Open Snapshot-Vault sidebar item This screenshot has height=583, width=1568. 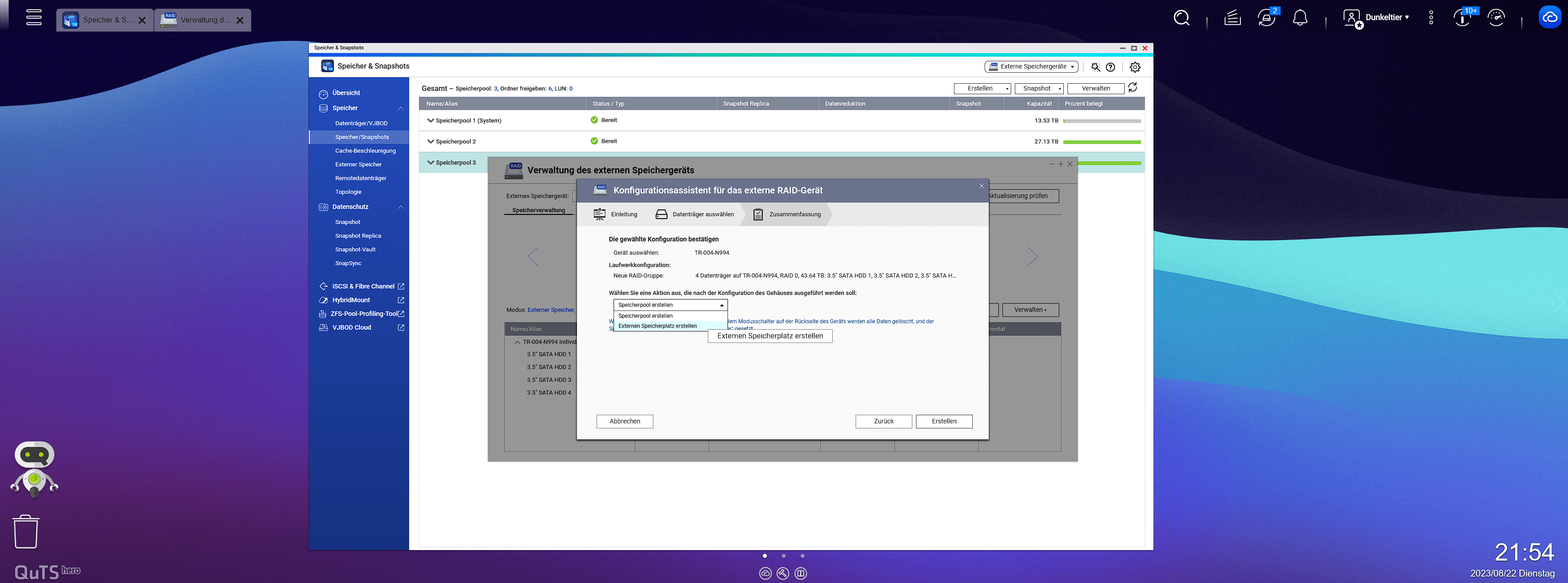(356, 250)
